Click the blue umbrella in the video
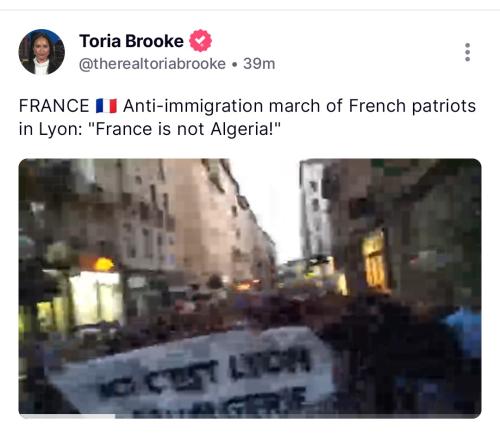Viewport: 500px width, 433px height. click(x=463, y=328)
